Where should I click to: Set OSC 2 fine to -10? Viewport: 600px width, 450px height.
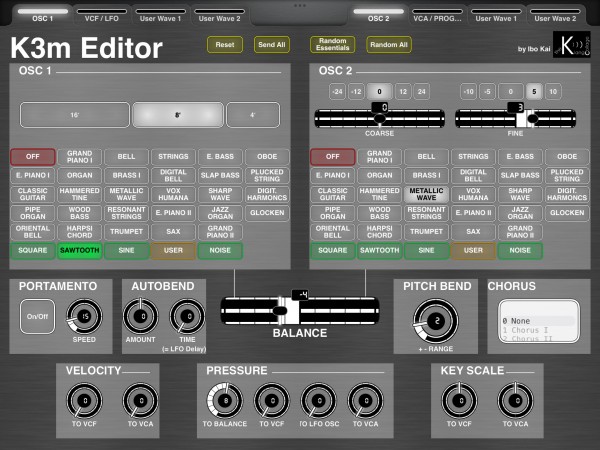(468, 92)
